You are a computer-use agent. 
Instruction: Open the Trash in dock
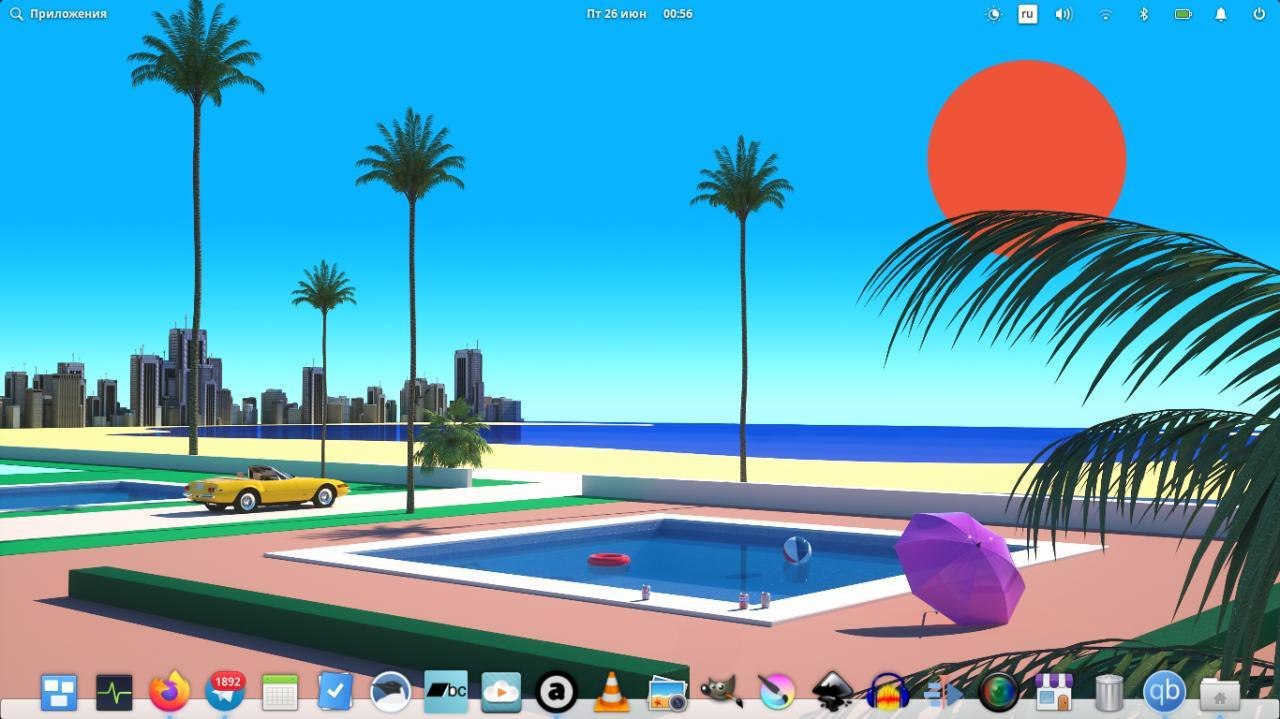[1109, 691]
